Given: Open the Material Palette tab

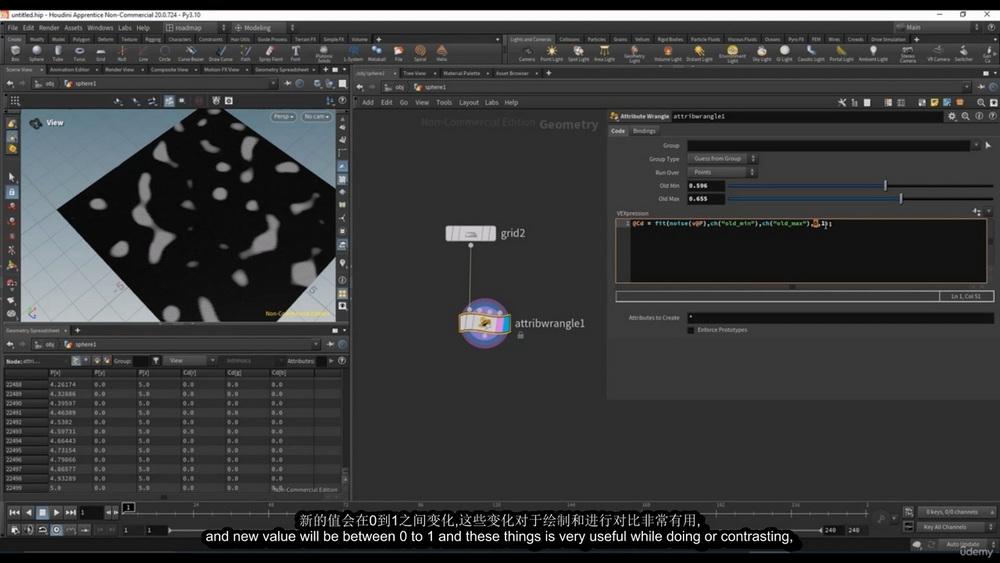Looking at the screenshot, I should [462, 73].
